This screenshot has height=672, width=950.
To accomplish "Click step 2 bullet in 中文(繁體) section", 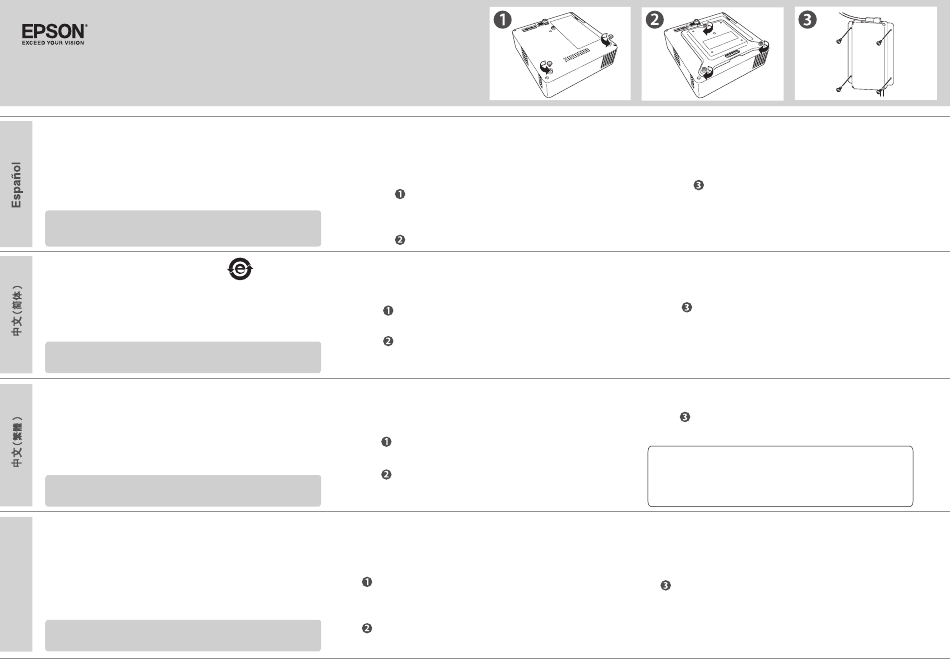I will point(386,474).
